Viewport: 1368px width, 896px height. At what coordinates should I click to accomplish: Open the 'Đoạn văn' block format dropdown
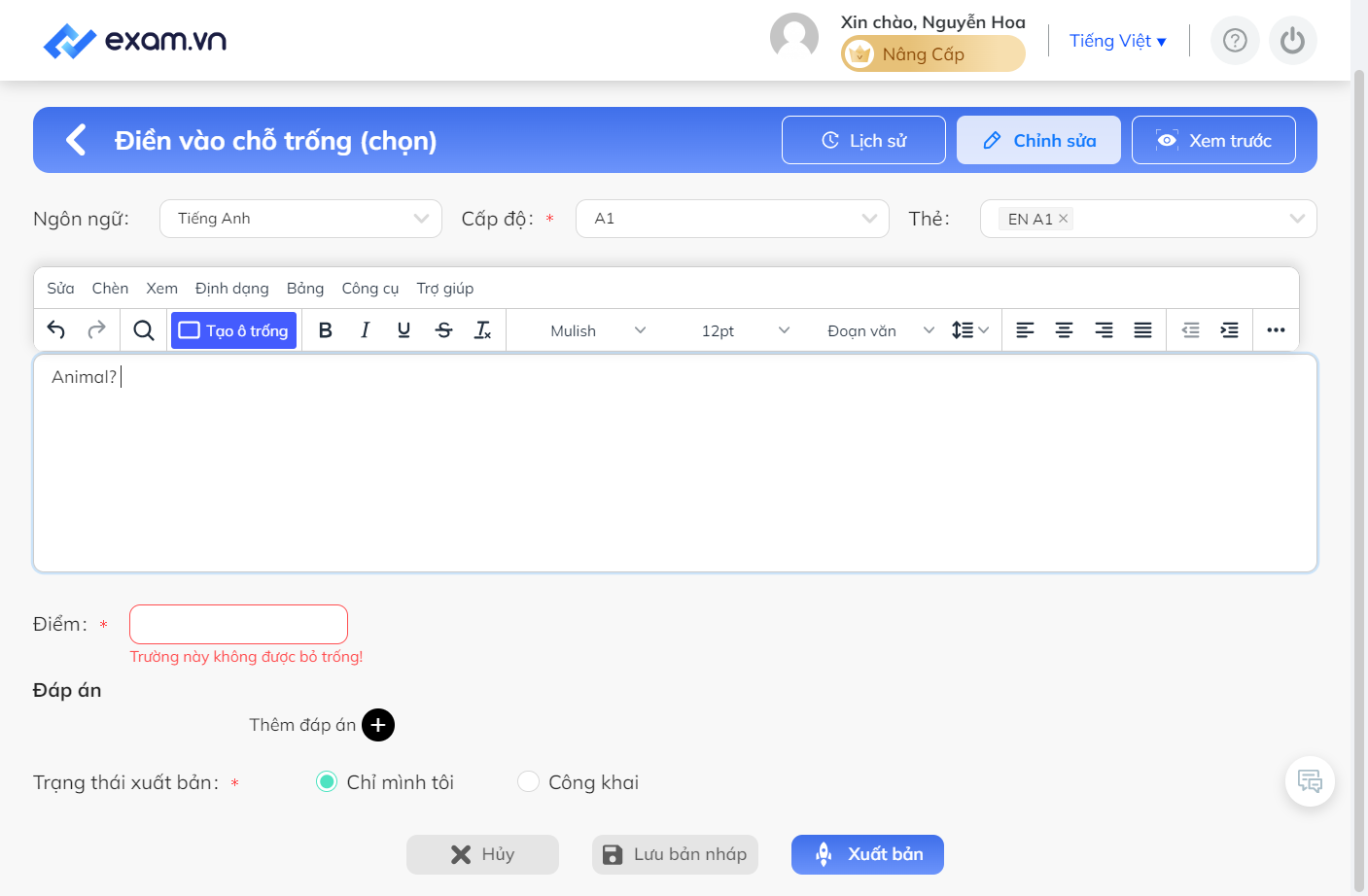(x=881, y=330)
